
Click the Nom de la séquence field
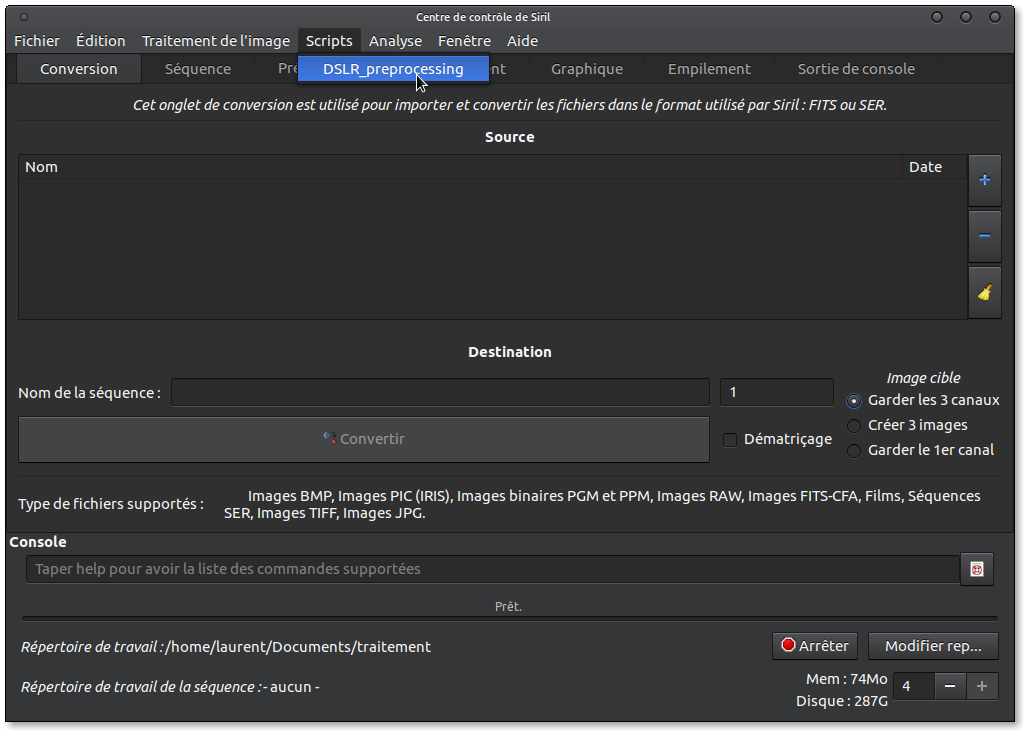(440, 393)
